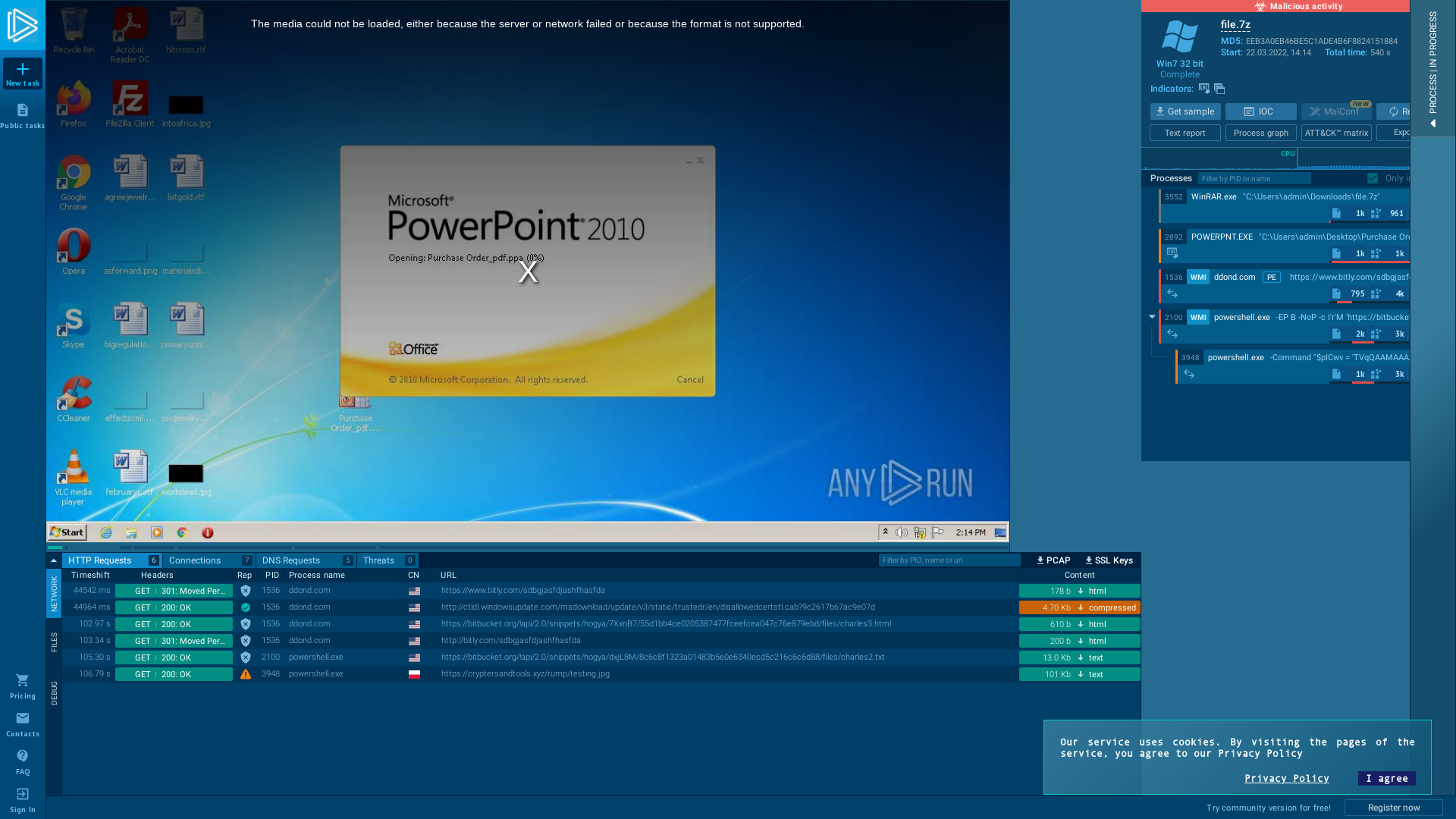Select the Purchase Order_pdf file on desktop

coord(356,413)
